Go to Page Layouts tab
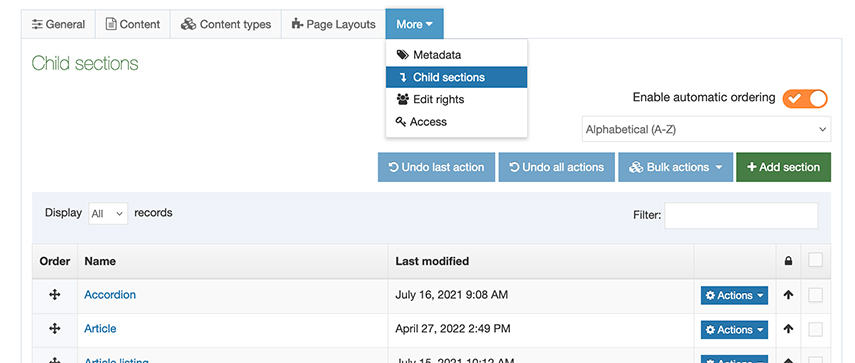This screenshot has height=363, width=855. [333, 25]
